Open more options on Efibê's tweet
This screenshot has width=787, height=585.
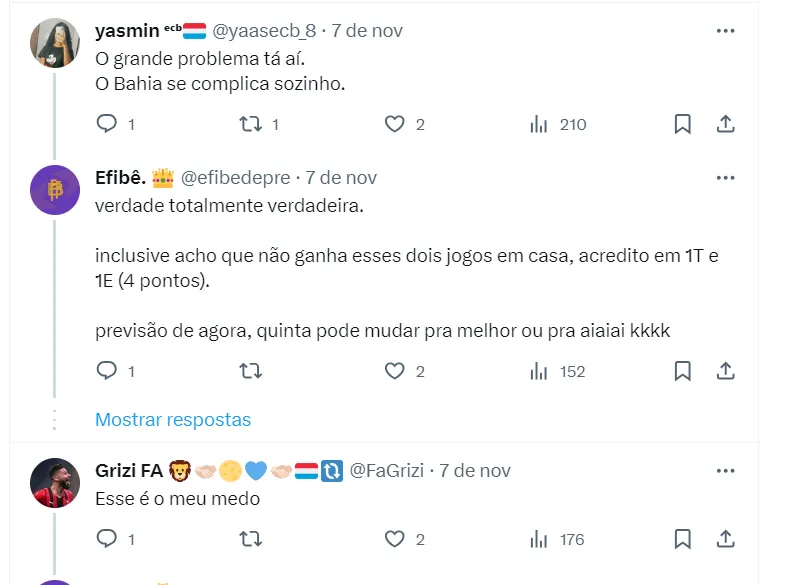pos(726,178)
